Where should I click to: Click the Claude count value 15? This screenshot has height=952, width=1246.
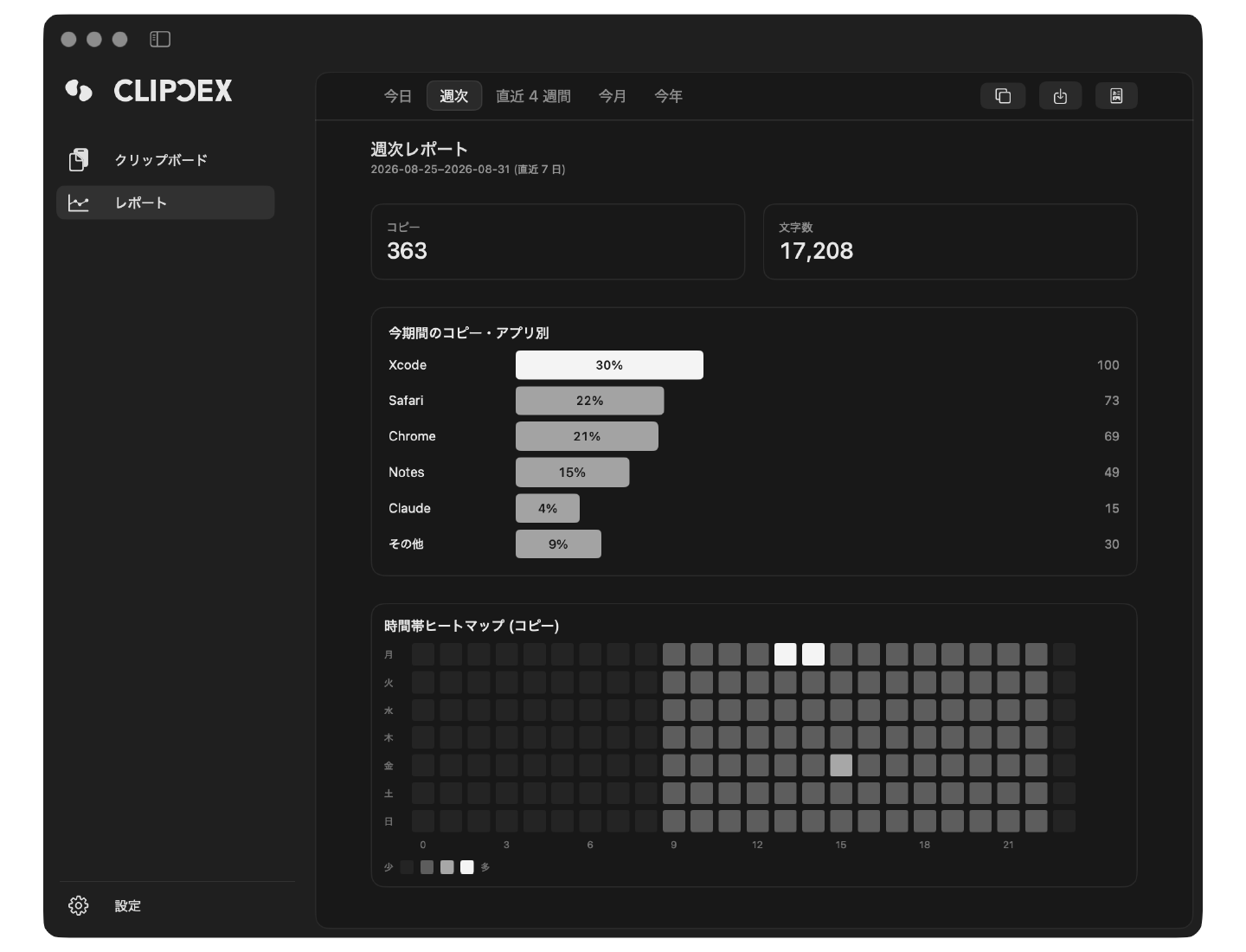[1112, 508]
